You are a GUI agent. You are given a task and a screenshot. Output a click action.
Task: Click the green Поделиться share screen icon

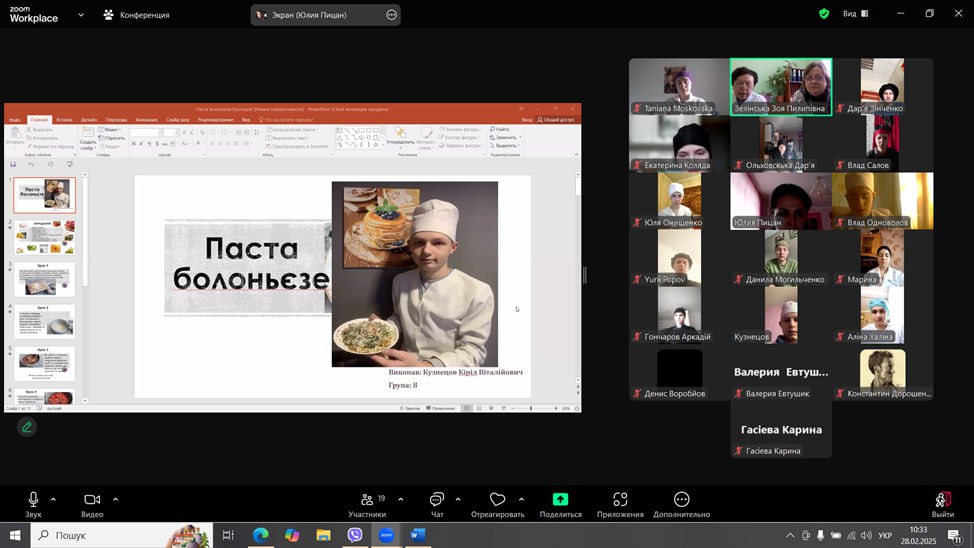coord(560,500)
